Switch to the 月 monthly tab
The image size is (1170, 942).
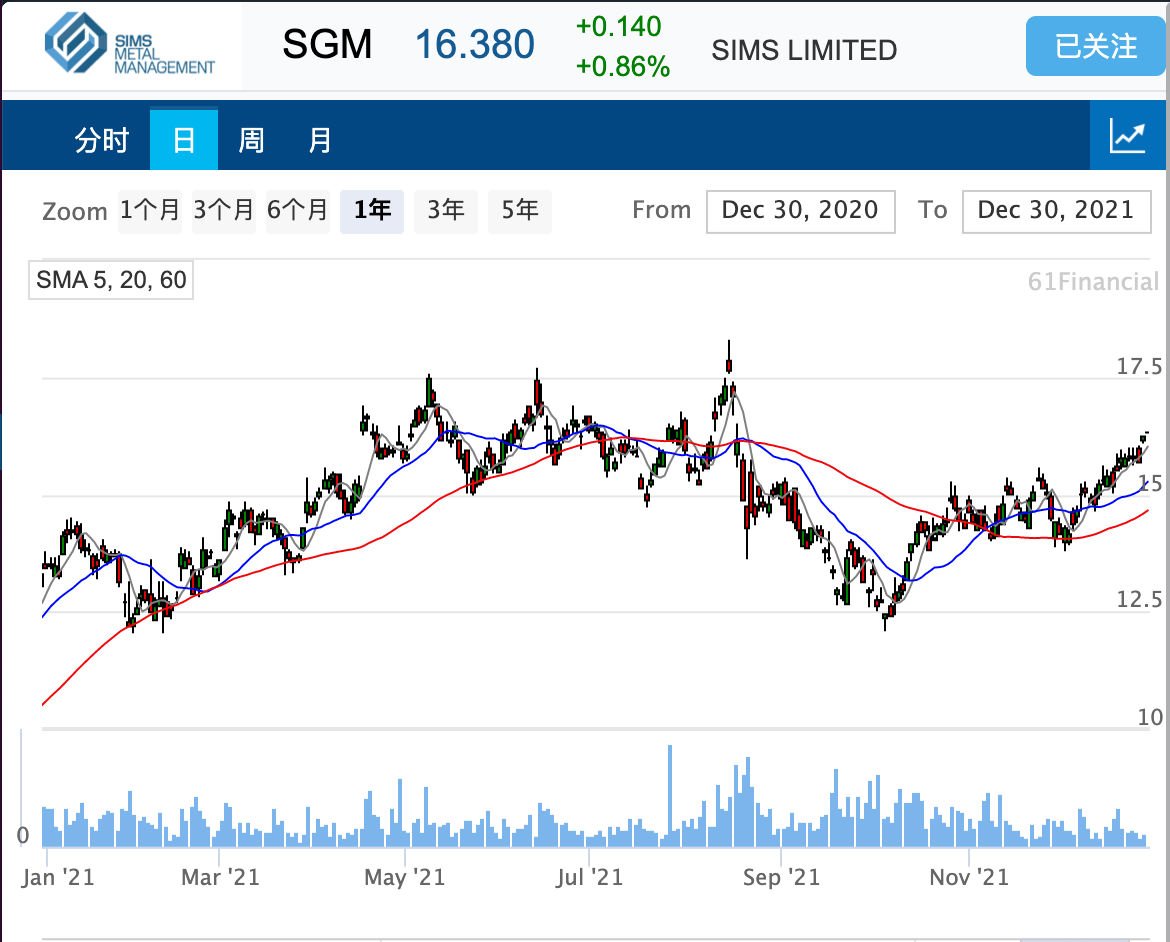319,140
